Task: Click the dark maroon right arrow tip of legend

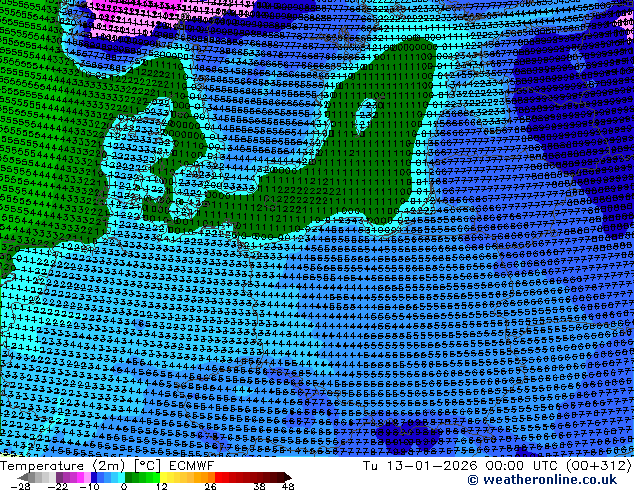Action: 287,477
